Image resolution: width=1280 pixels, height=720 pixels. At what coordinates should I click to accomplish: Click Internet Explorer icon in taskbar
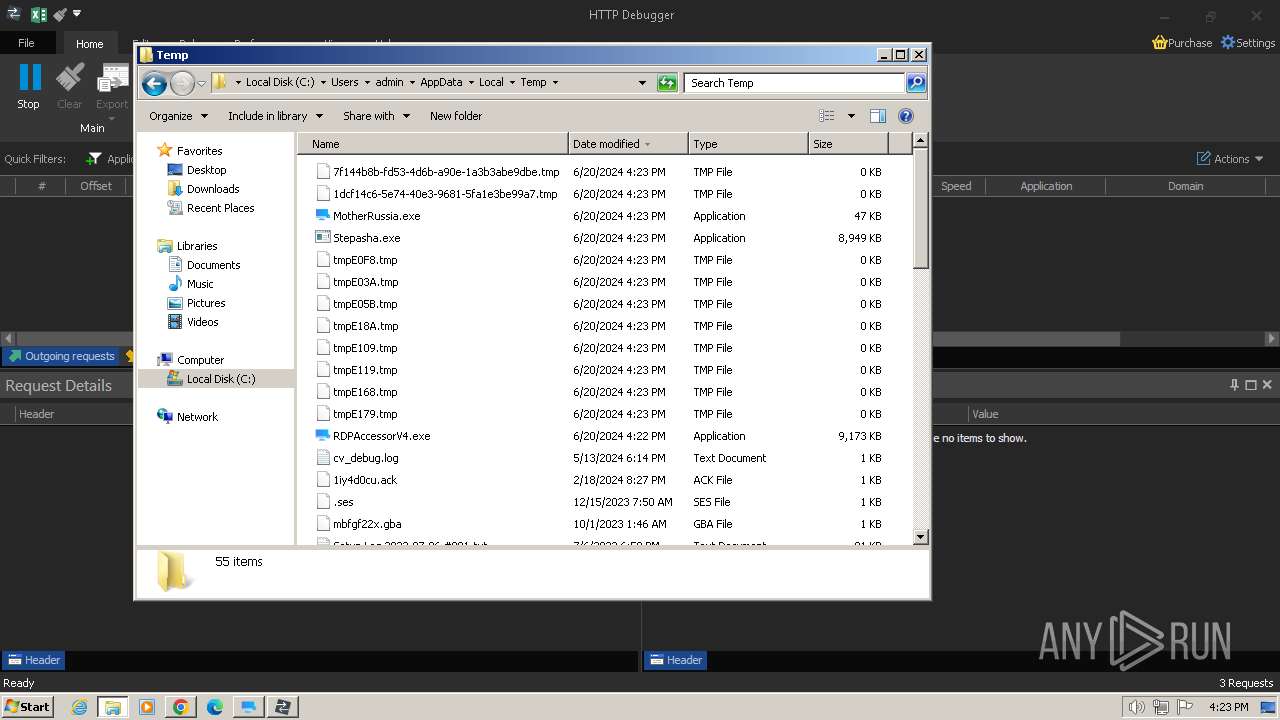[79, 707]
